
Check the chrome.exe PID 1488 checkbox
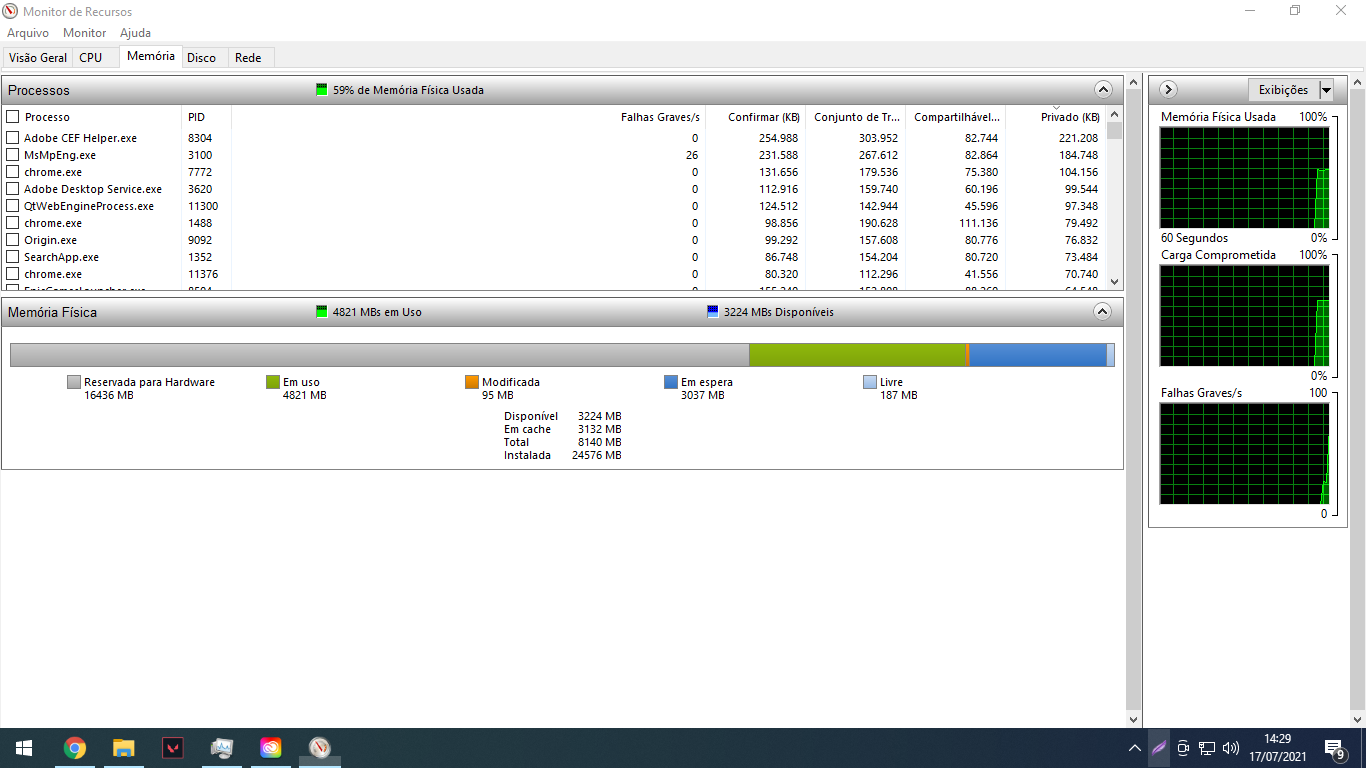tap(13, 223)
